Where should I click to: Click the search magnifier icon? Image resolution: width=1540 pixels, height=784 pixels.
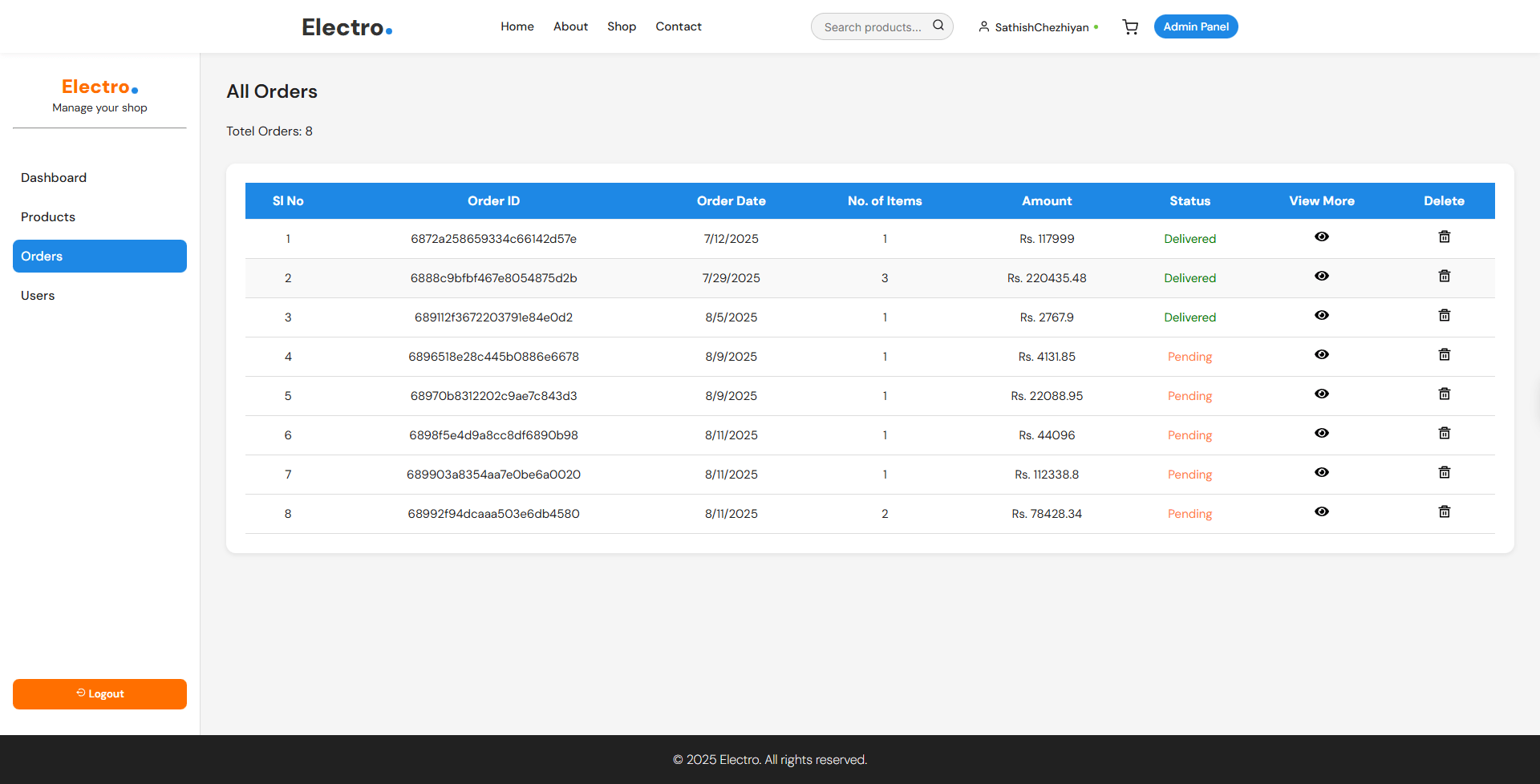coord(938,26)
